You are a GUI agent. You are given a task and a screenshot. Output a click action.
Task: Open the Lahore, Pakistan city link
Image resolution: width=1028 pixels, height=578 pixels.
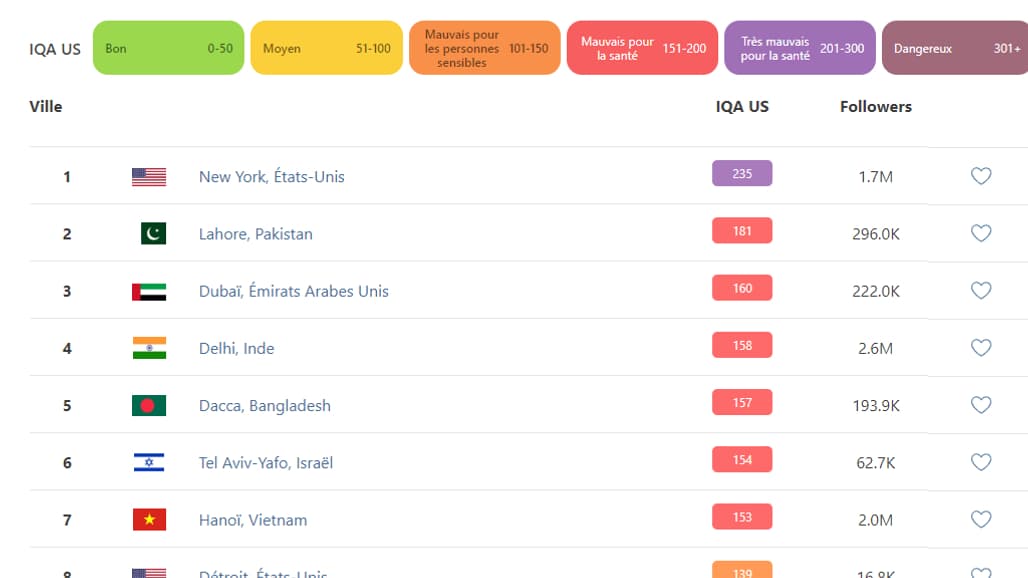point(256,234)
